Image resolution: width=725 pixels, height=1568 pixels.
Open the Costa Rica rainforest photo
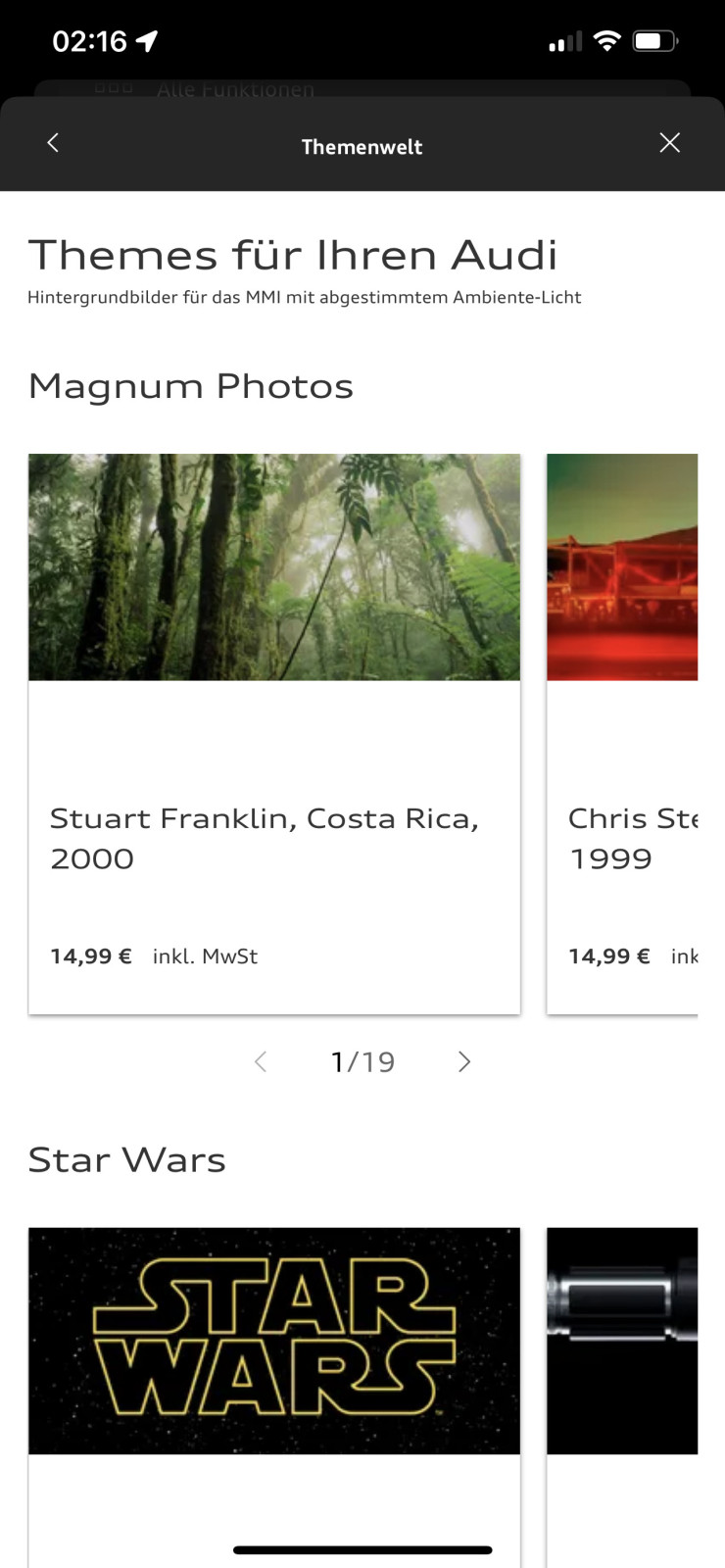point(274,566)
